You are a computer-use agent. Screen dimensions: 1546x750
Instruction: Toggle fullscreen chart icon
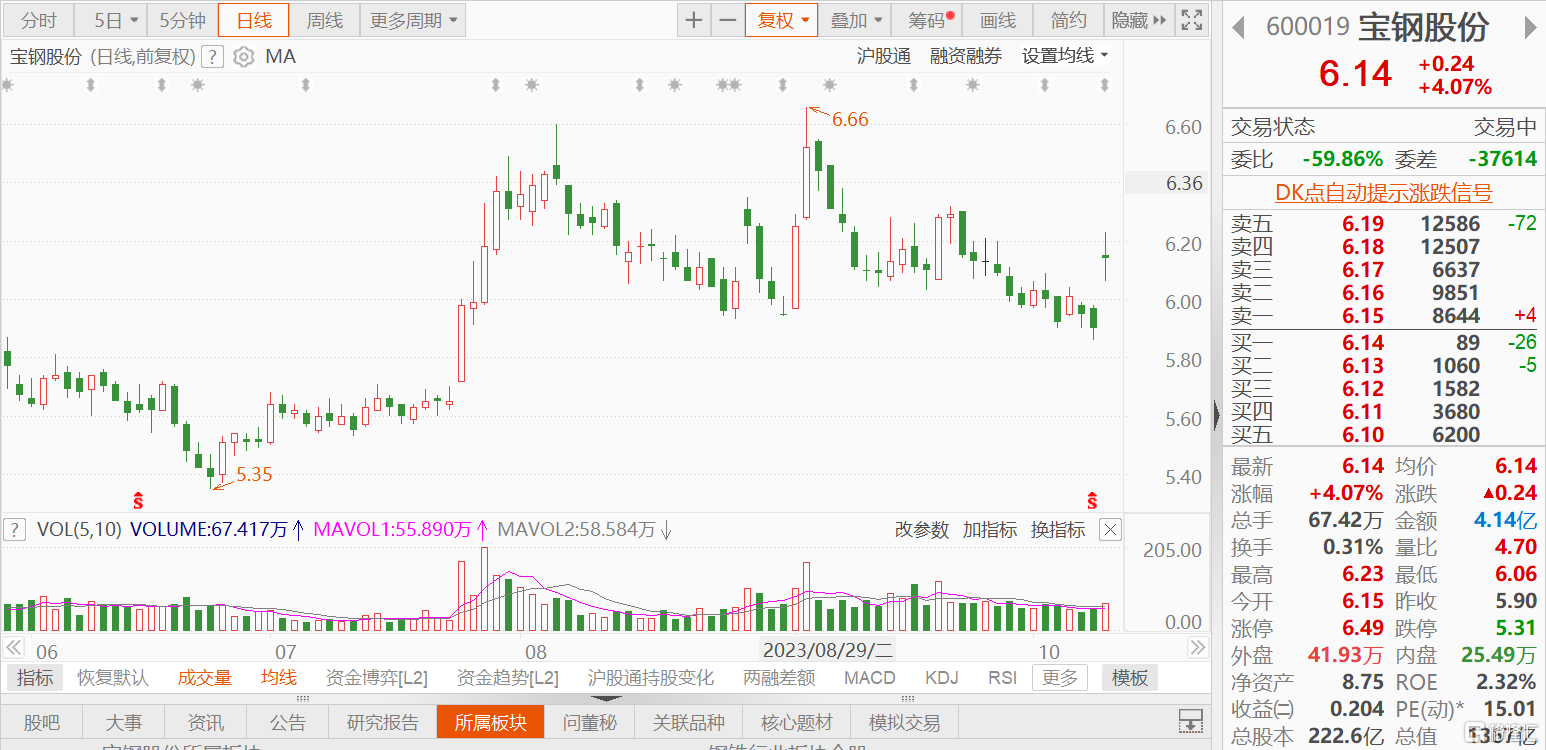click(1192, 20)
